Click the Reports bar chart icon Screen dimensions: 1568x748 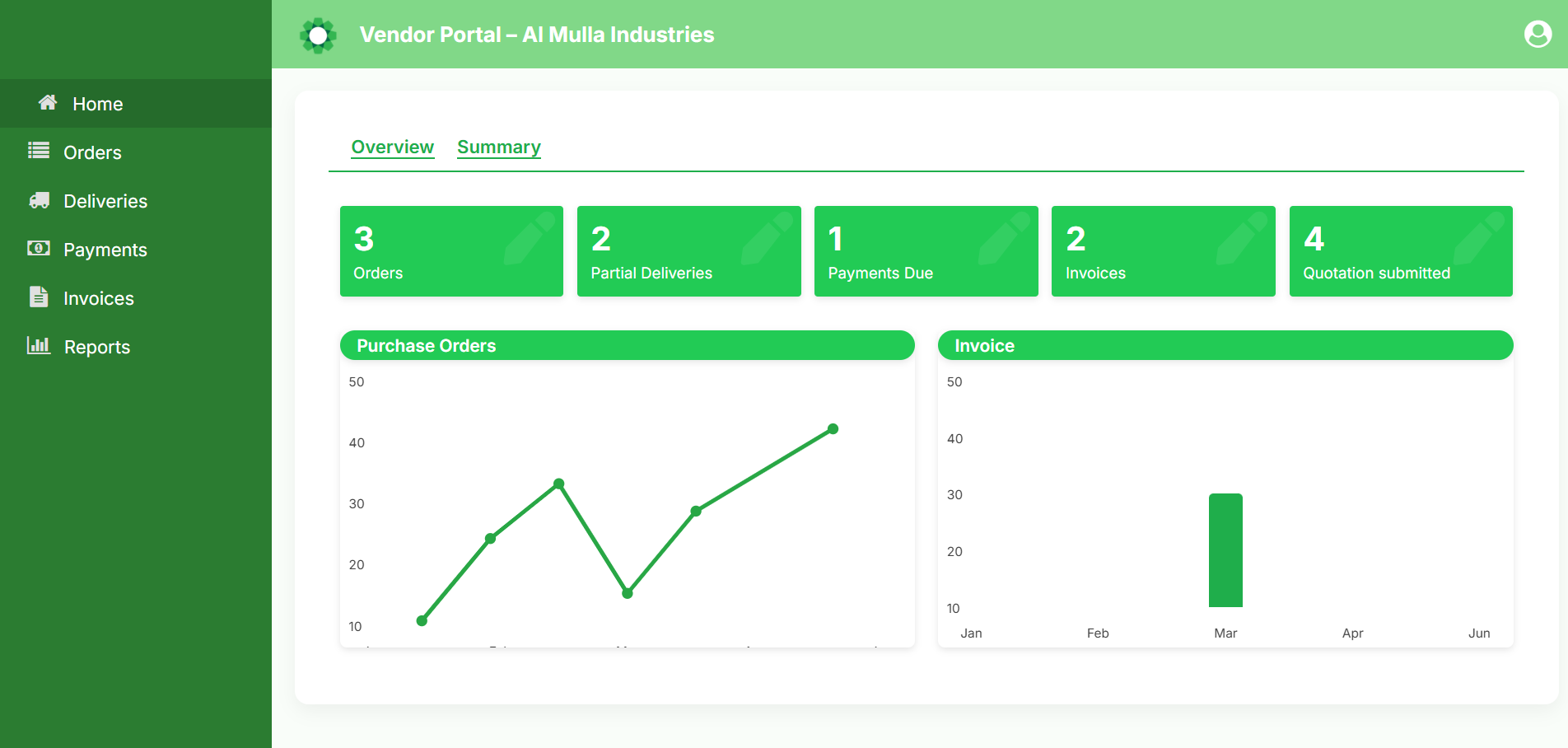tap(39, 345)
